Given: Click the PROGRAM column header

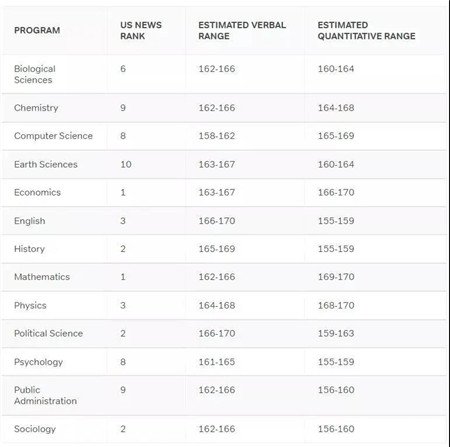Looking at the screenshot, I should [37, 30].
